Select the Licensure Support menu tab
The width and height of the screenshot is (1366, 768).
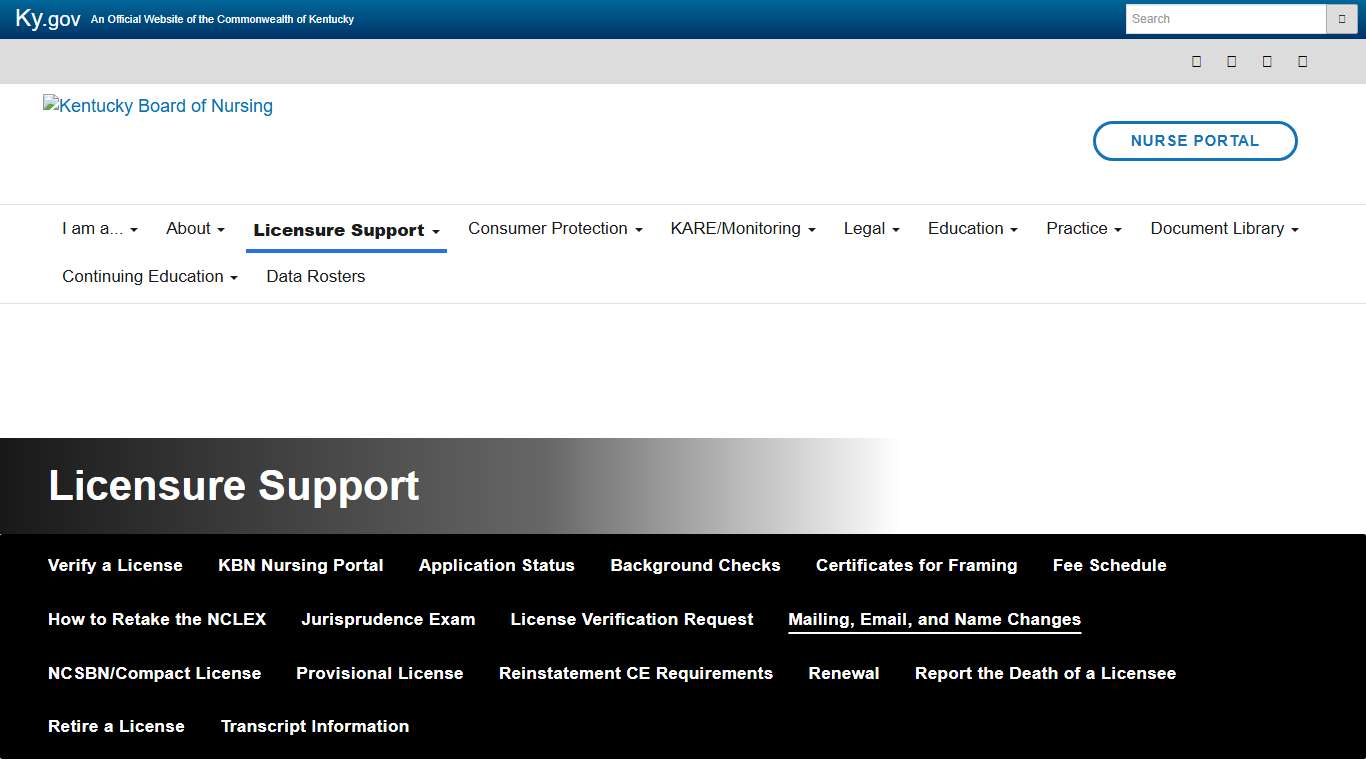coord(346,231)
